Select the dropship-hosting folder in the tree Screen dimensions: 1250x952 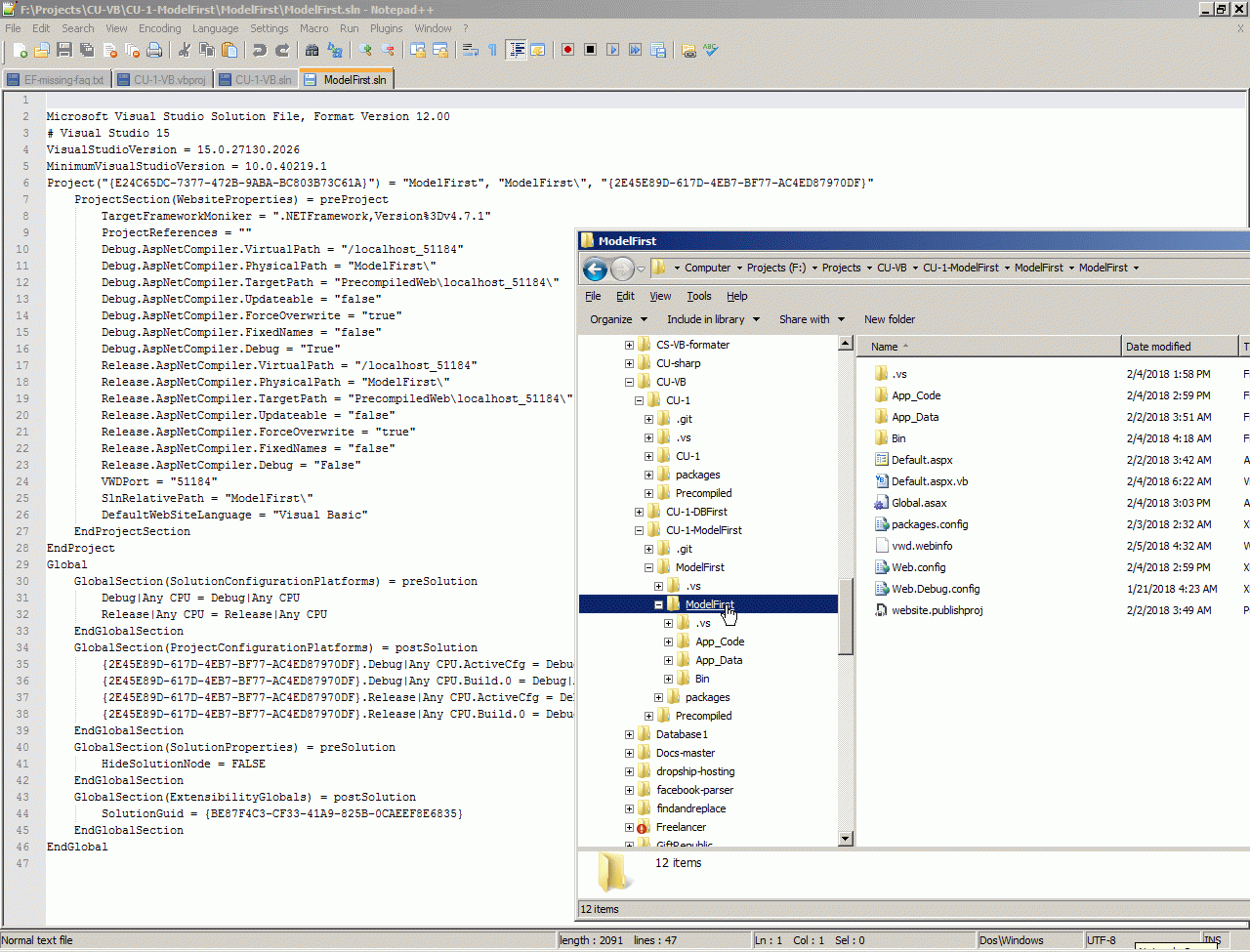694,771
